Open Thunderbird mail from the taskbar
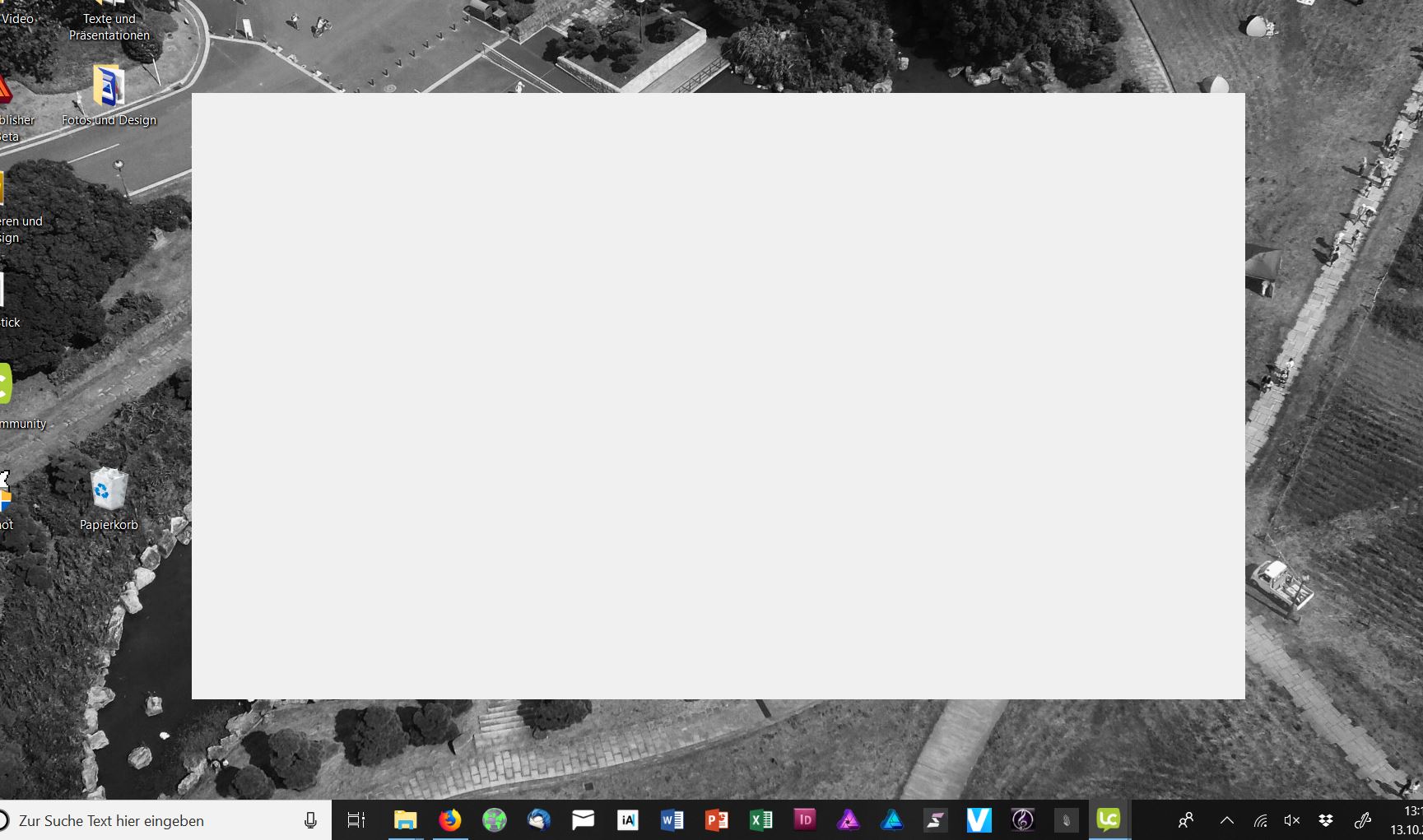1423x840 pixels. pyautogui.click(x=538, y=820)
